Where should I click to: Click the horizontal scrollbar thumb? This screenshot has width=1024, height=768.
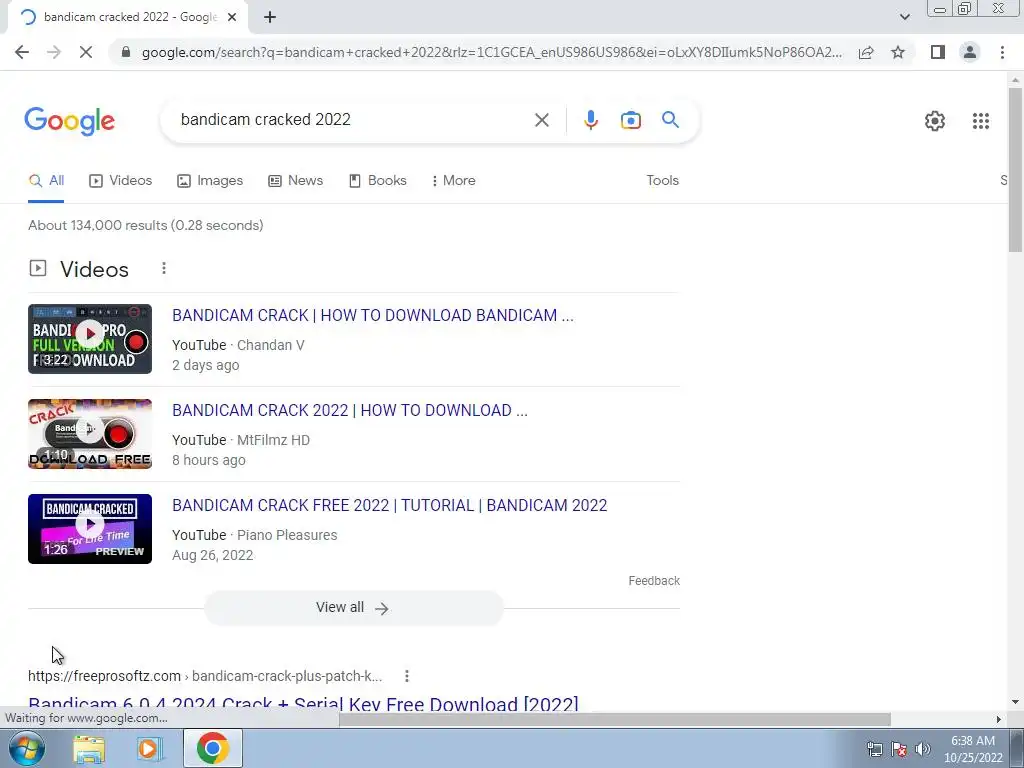click(x=615, y=719)
